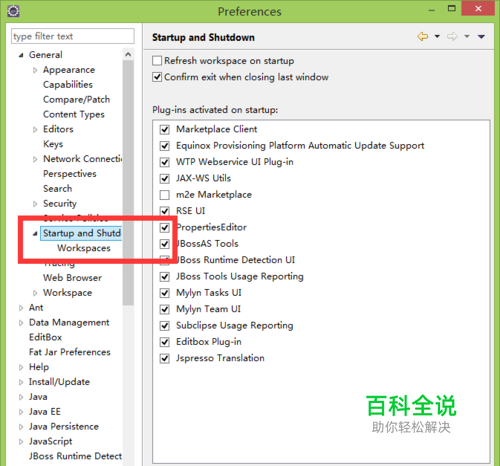Toggle Subclipse Usage Reporting checkbox
This screenshot has width=500, height=466.
165,326
